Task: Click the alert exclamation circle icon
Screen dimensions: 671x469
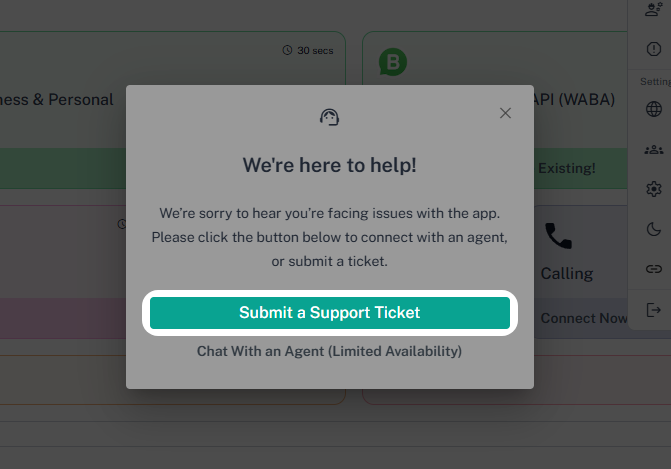Action: pyautogui.click(x=654, y=48)
